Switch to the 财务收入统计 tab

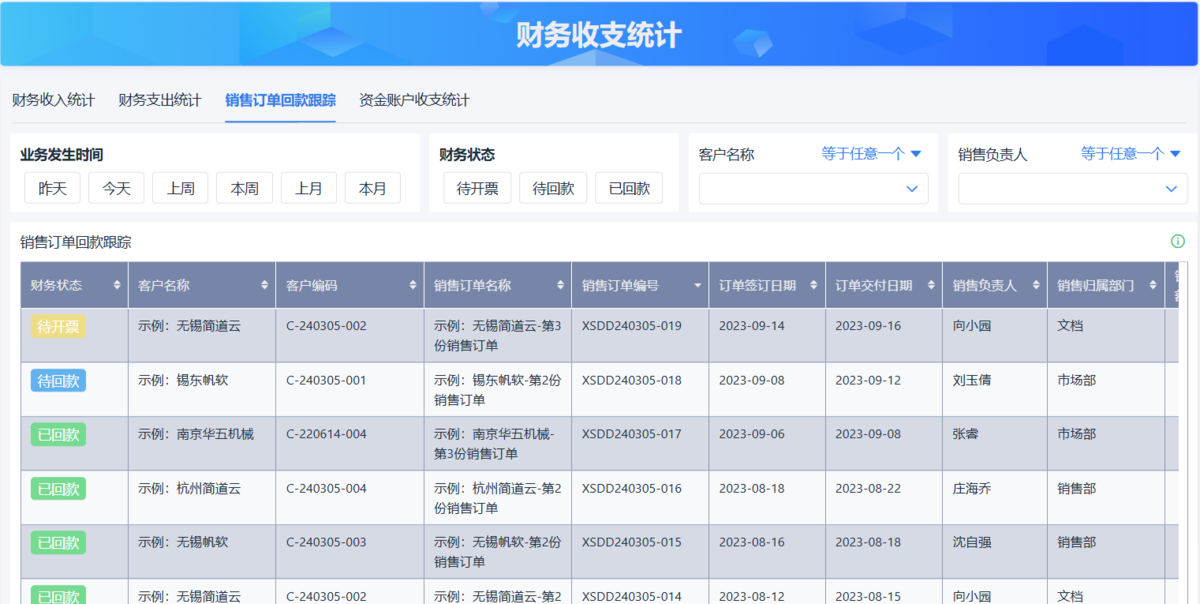(53, 100)
